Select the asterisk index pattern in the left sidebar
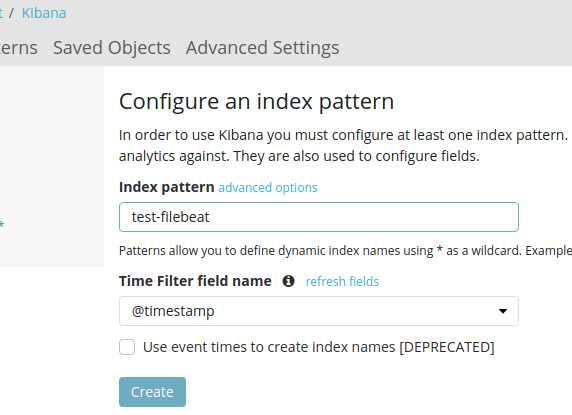Image resolution: width=572 pixels, height=415 pixels. click(x=2, y=224)
